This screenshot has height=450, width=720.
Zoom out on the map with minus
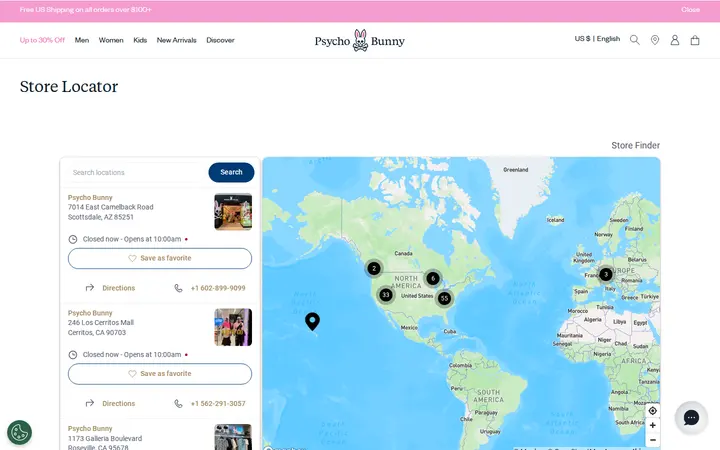point(652,440)
